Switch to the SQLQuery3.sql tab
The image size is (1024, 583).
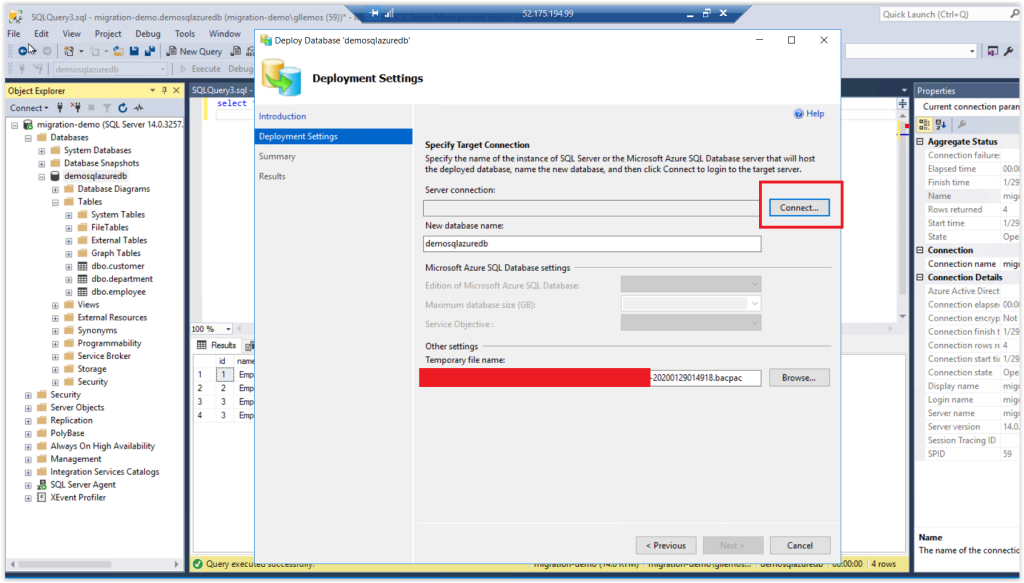[x=220, y=90]
